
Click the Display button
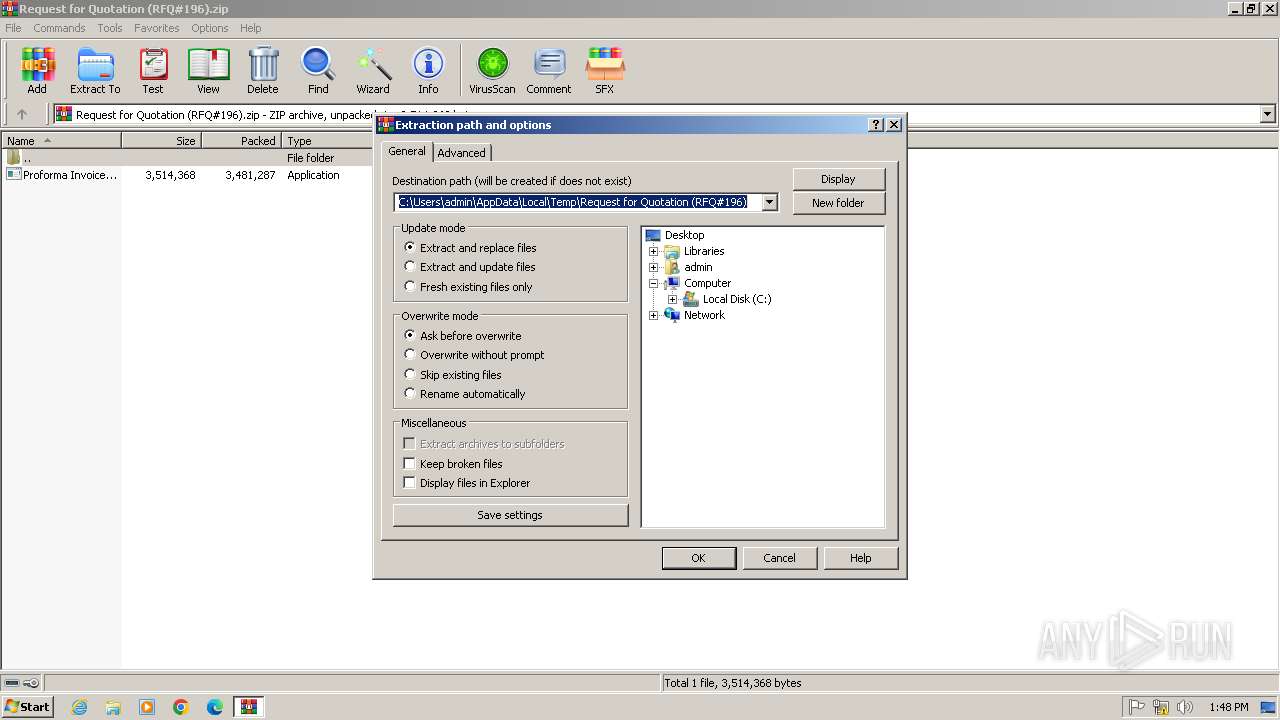click(x=838, y=179)
